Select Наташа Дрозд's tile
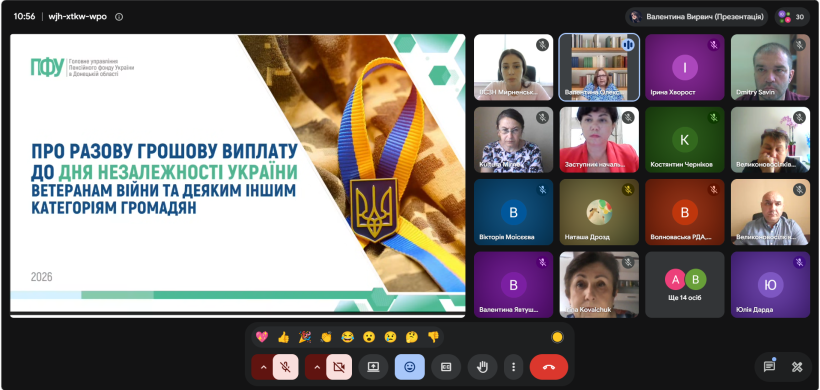 (x=599, y=212)
